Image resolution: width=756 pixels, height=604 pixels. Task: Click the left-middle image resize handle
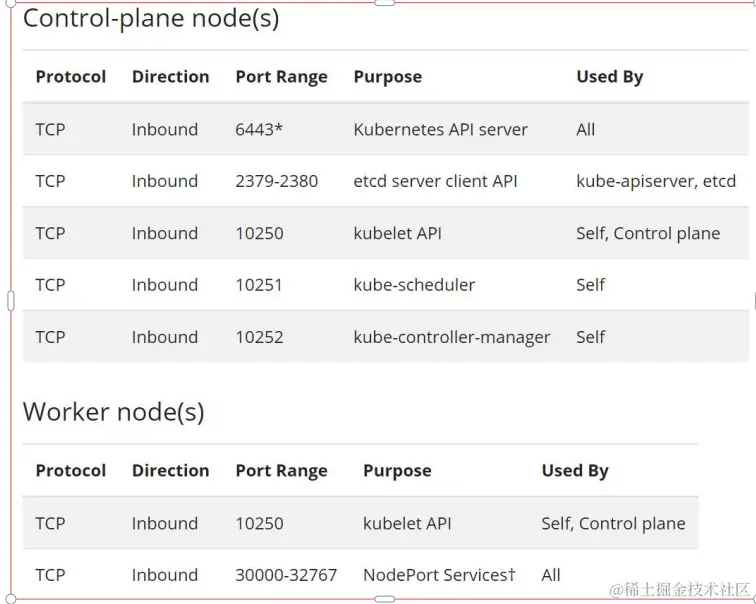11,300
